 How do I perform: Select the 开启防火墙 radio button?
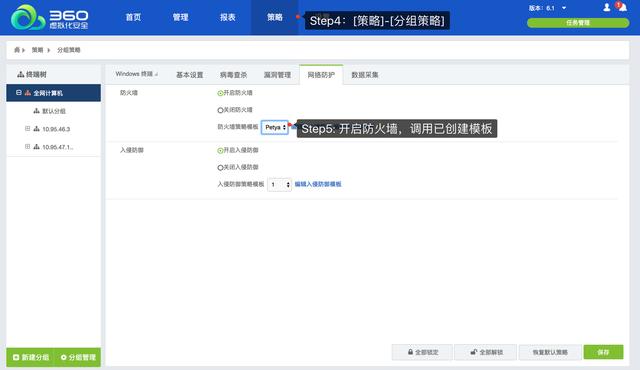click(220, 93)
